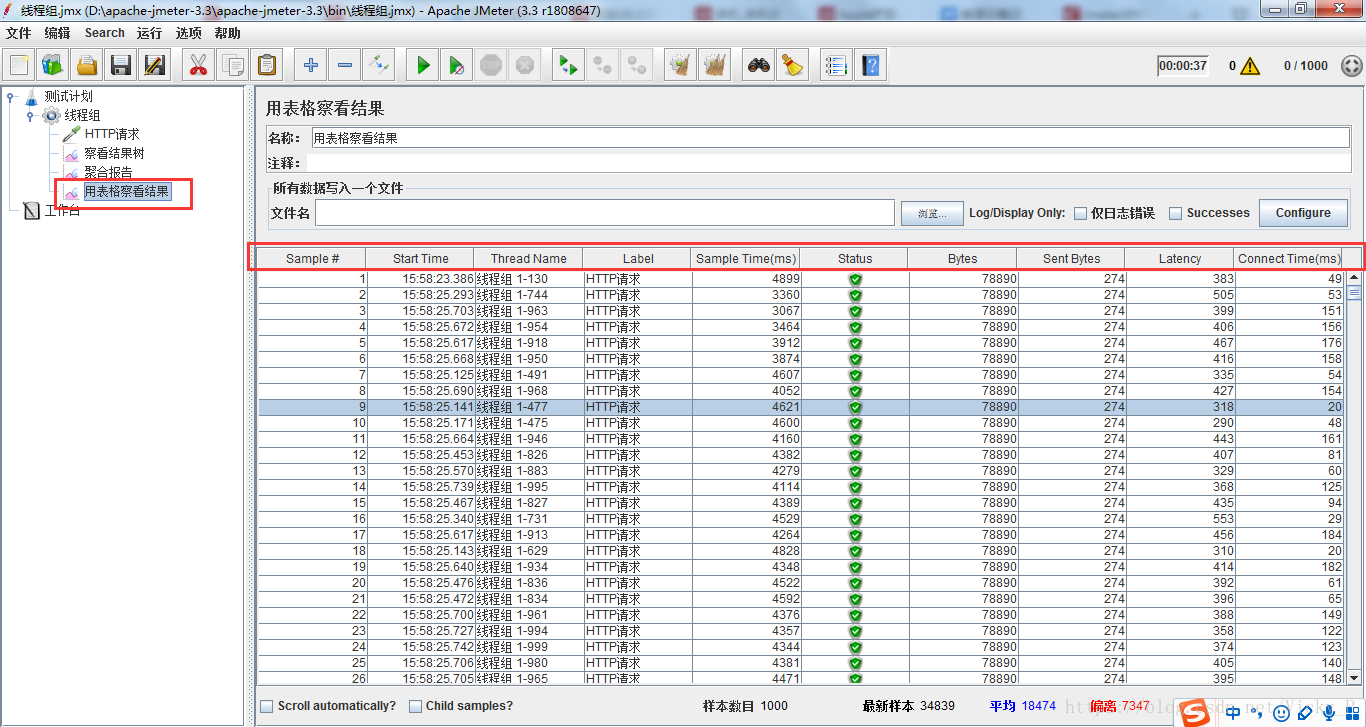Open the Templates icon in toolbar

pos(53,66)
